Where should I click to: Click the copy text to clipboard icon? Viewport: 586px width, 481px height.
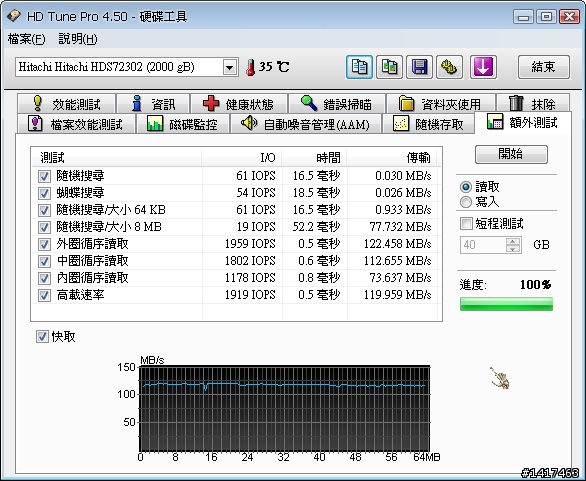tap(359, 67)
